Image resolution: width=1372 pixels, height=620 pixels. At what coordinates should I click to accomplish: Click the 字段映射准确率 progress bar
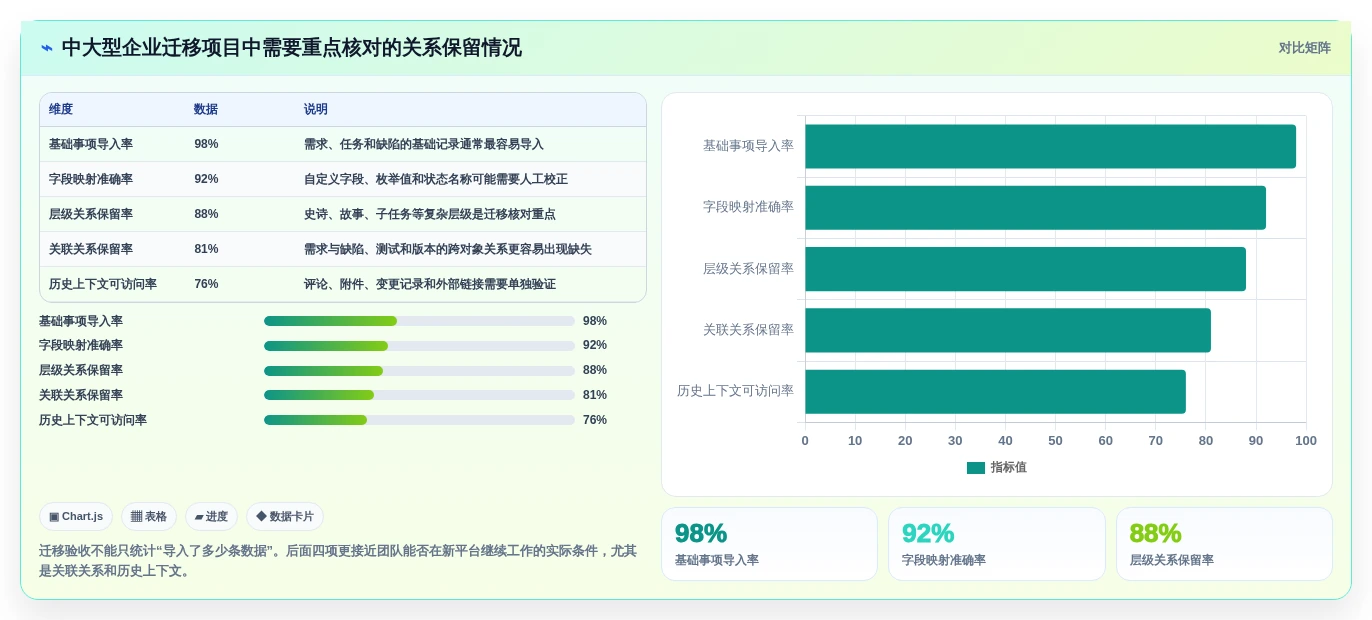click(x=419, y=346)
